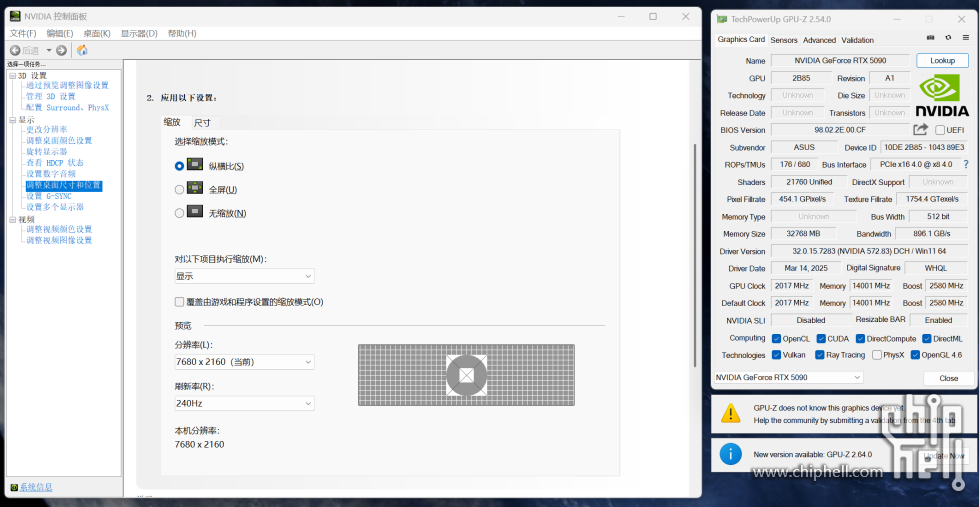The image size is (979, 507).
Task: Open the Home icon in NVIDIA toolbar
Action: coord(82,51)
